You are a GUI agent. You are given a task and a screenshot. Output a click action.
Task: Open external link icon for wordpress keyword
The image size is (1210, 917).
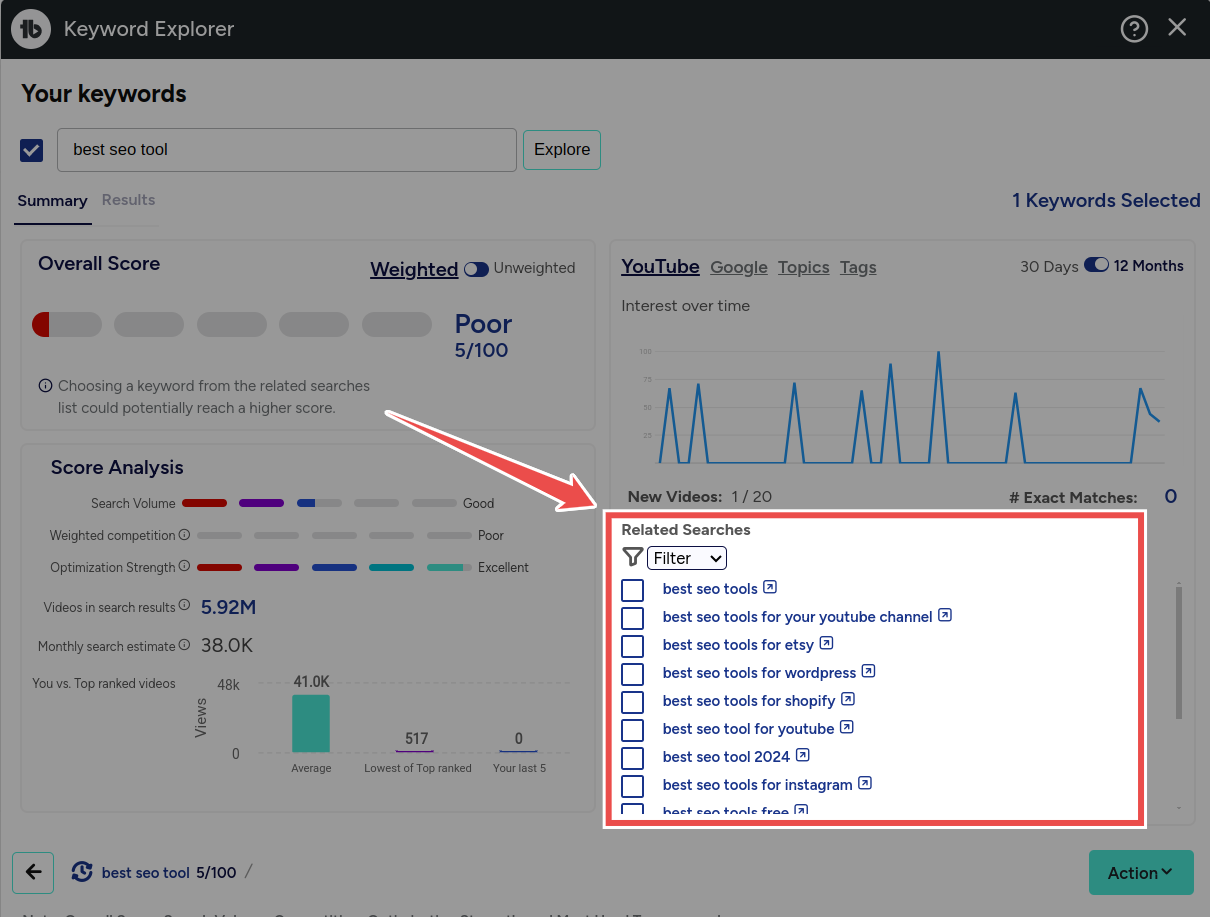tap(869, 671)
